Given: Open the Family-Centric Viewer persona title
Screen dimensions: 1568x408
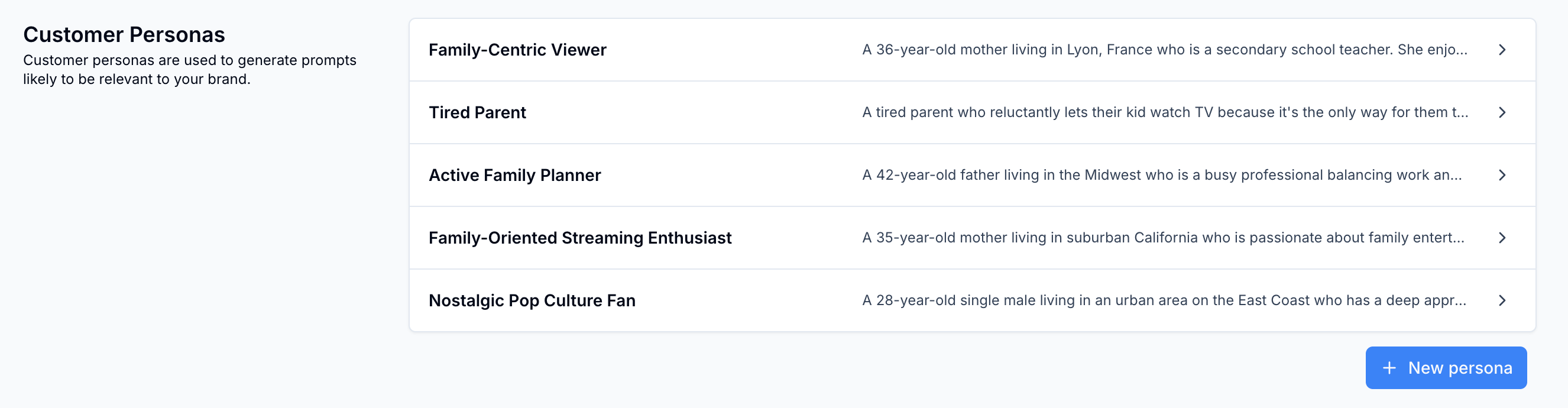Looking at the screenshot, I should coord(517,50).
